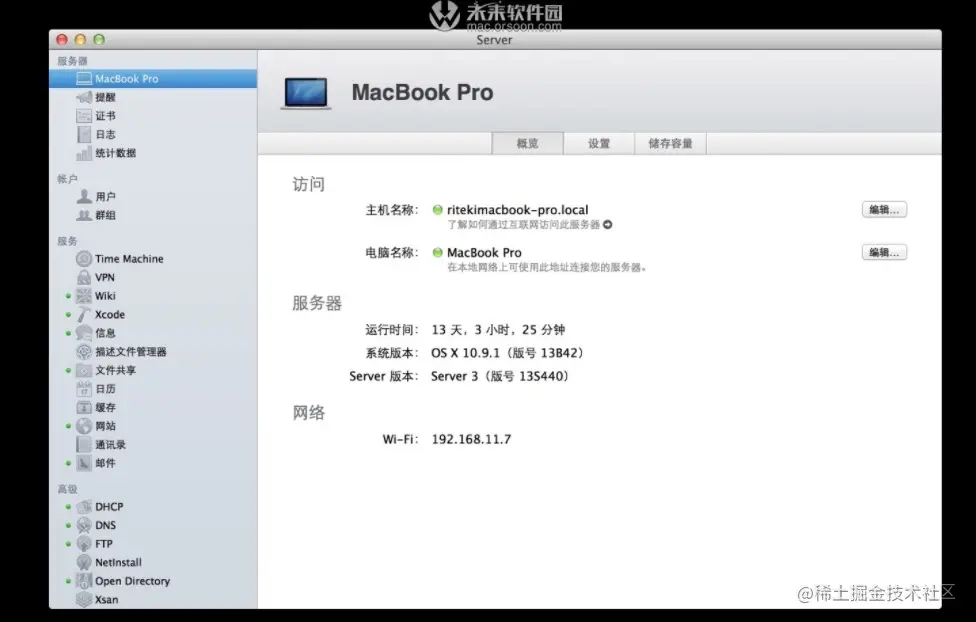Click the large MacBook Pro header image

(x=306, y=93)
